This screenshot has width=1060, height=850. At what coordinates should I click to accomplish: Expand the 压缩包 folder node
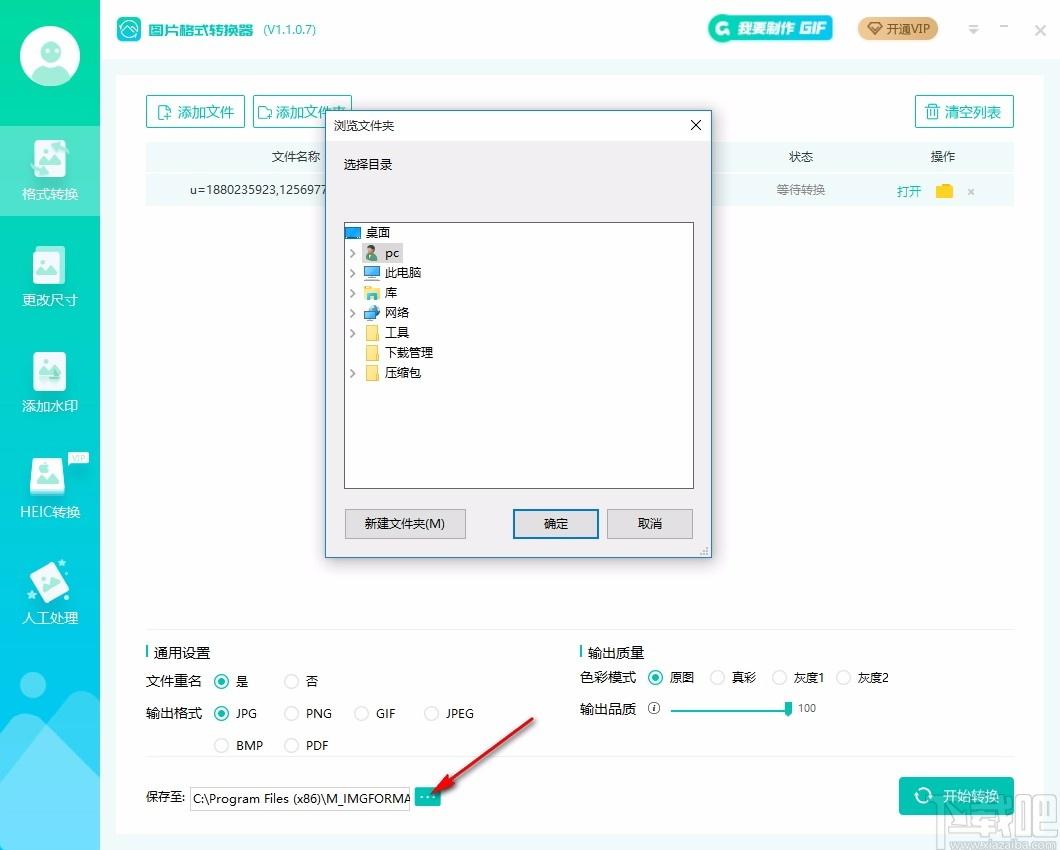(352, 373)
